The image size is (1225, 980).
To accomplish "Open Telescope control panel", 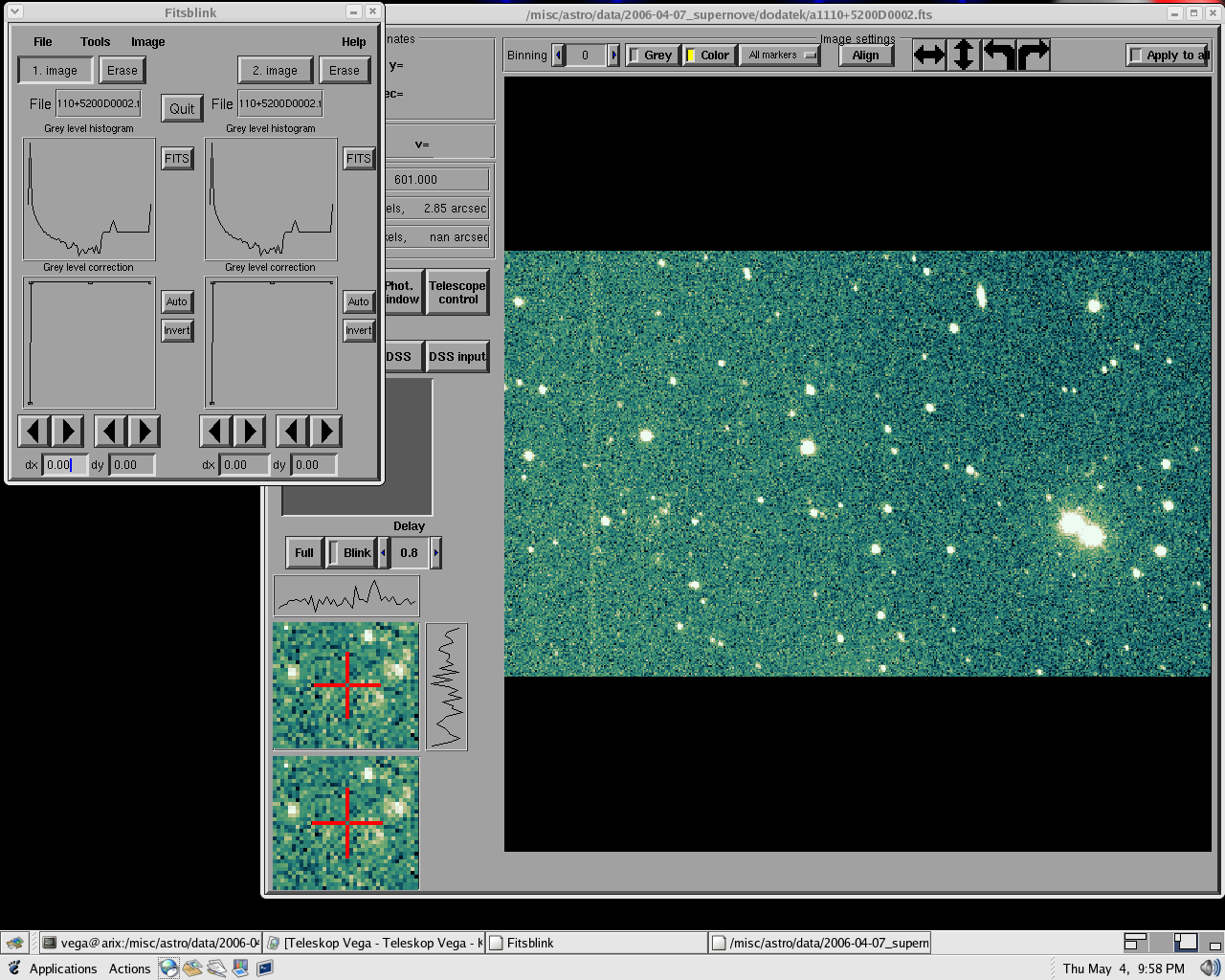I will (x=457, y=293).
